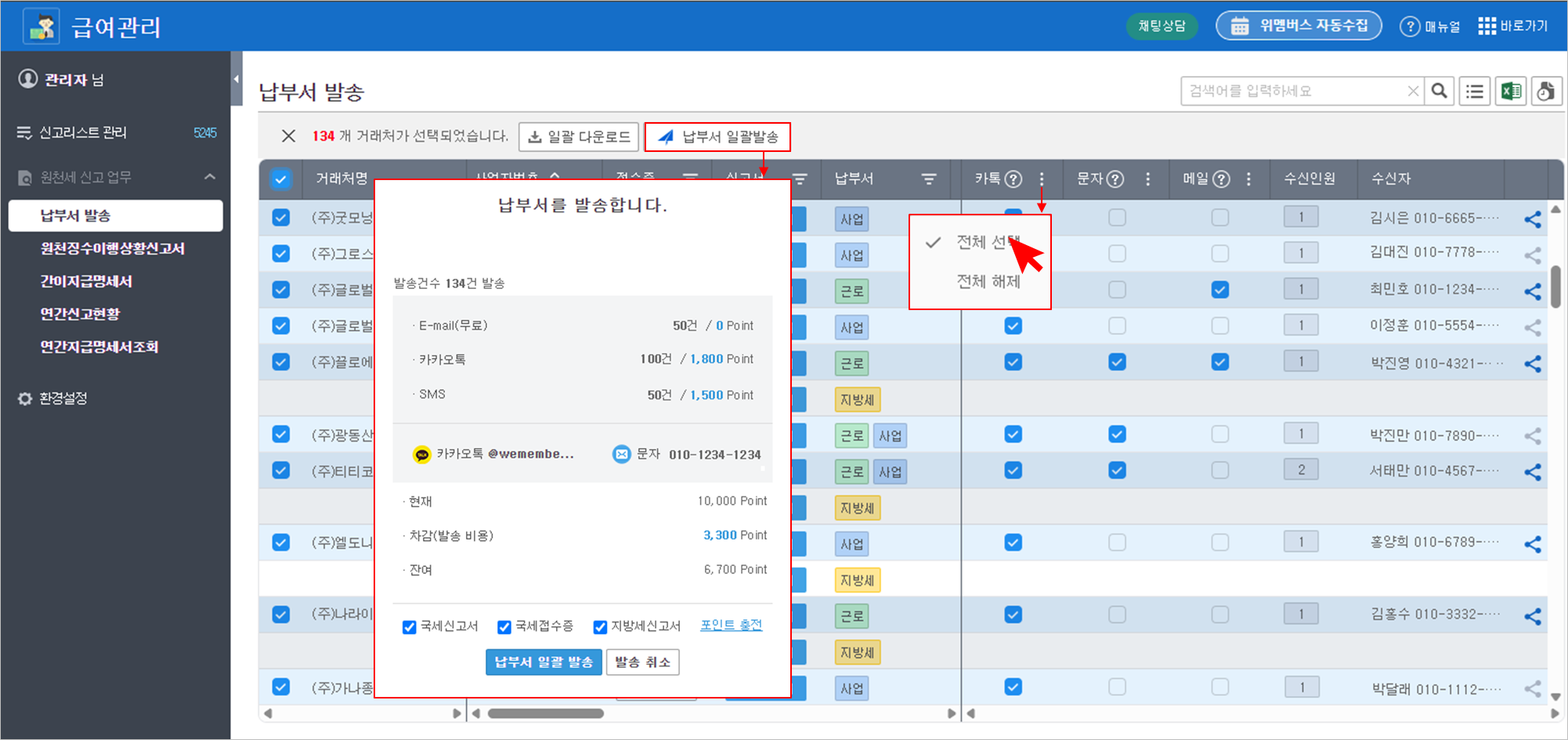Viewport: 1568px width, 740px height.
Task: Clear the search field with its X icon
Action: click(1413, 92)
